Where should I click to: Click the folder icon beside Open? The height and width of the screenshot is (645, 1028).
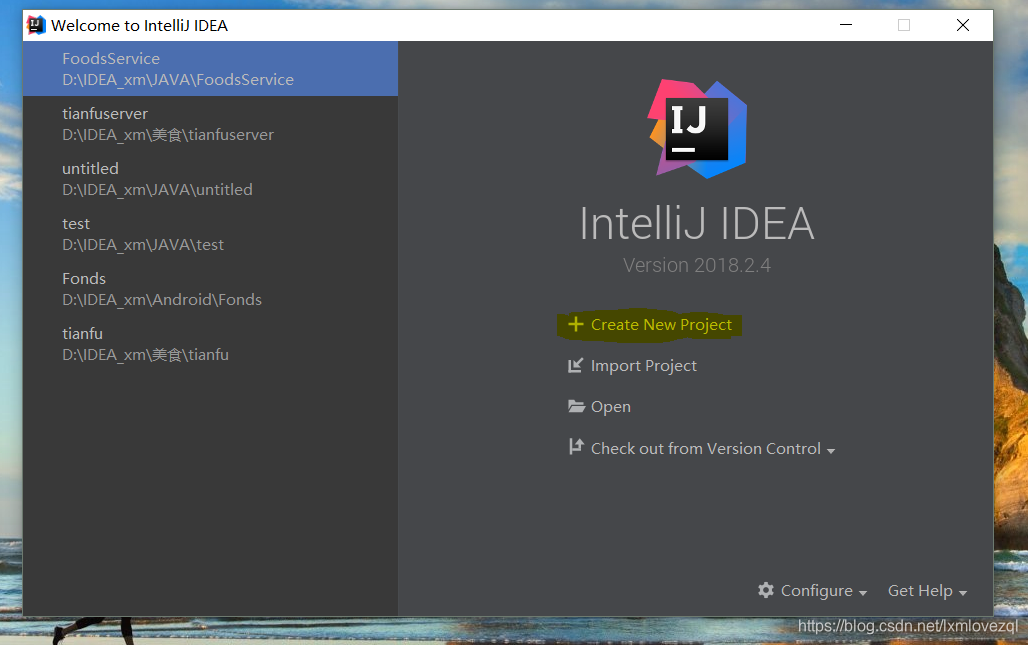[576, 406]
